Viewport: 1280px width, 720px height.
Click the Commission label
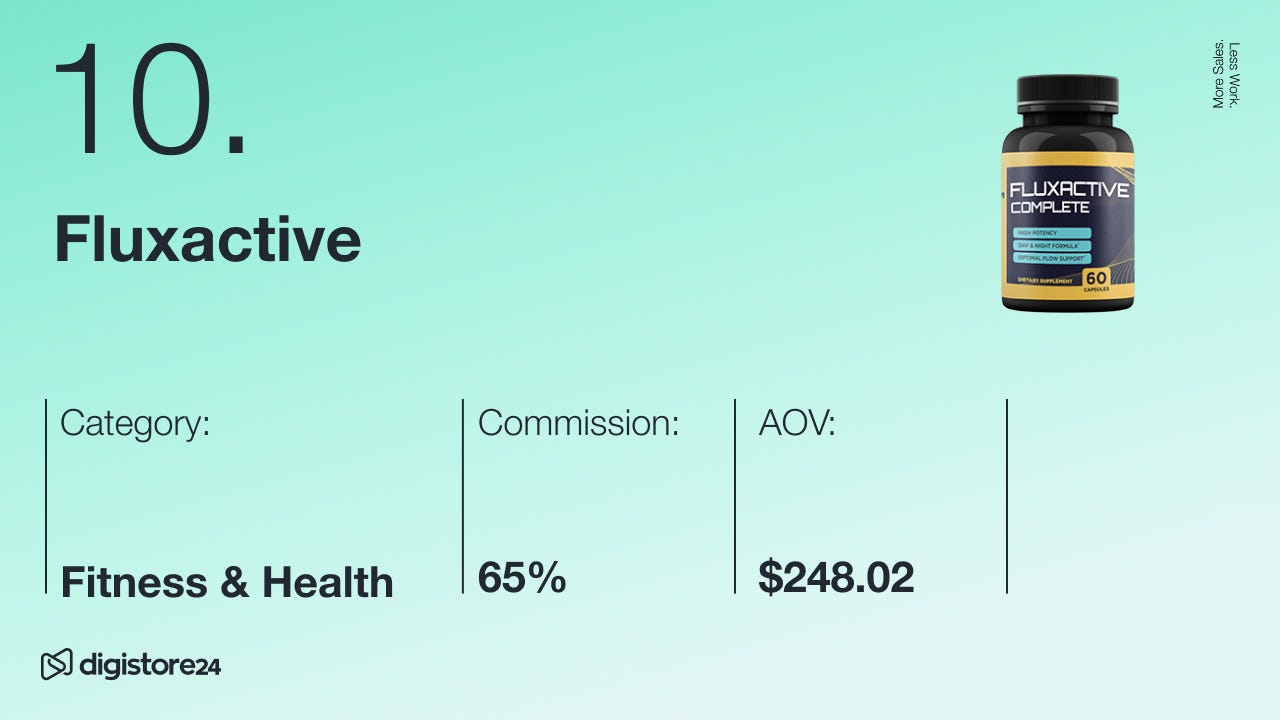578,423
